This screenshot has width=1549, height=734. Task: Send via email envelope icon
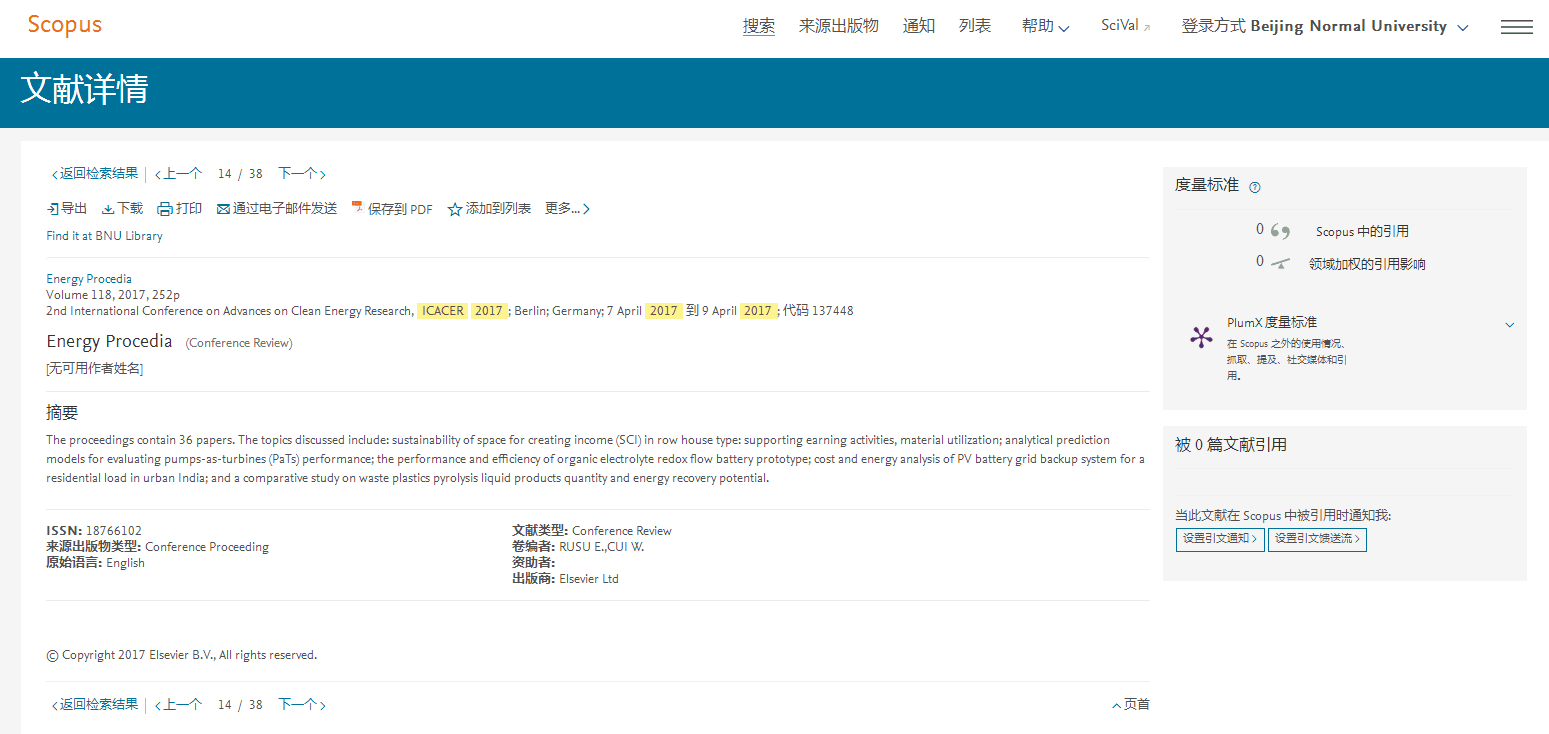(x=223, y=209)
